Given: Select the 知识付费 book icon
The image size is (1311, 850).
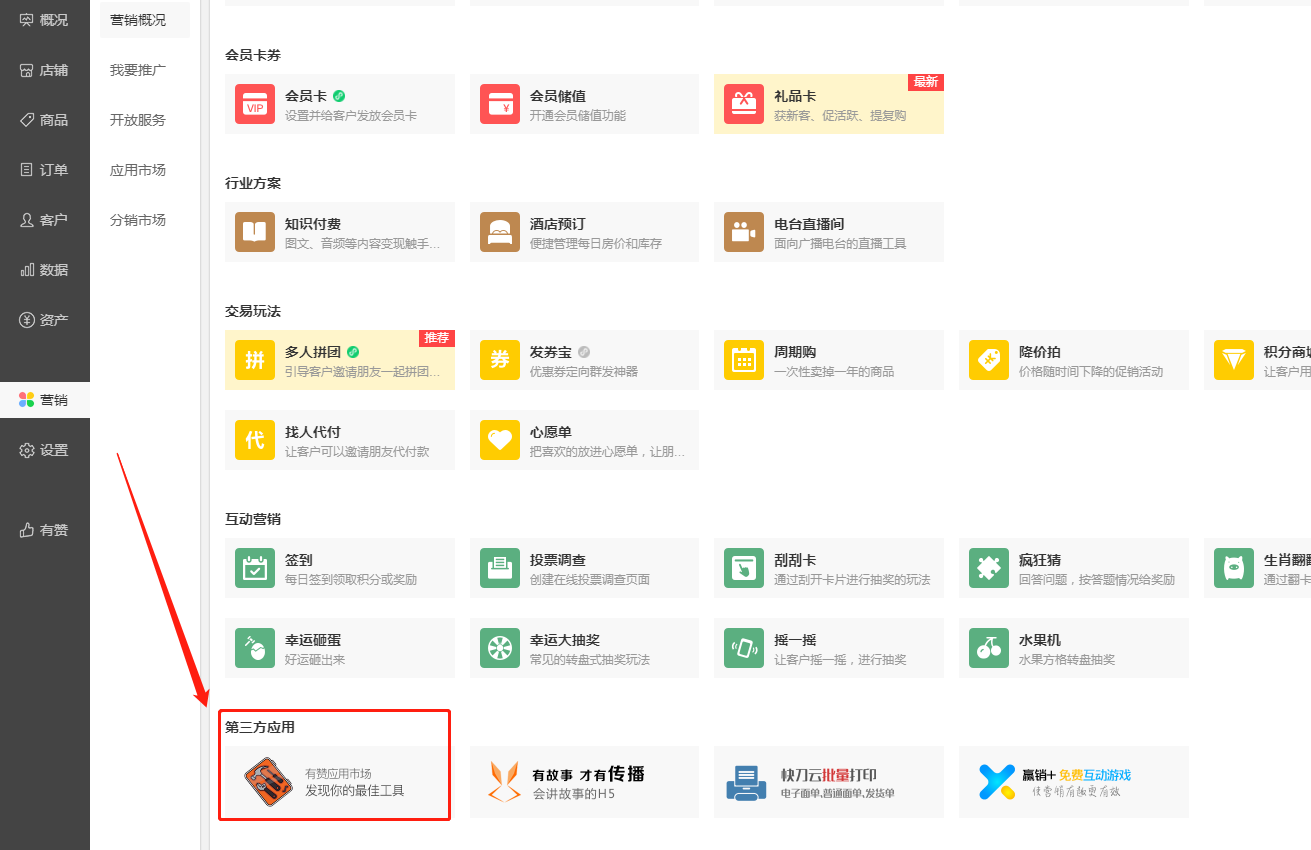Looking at the screenshot, I should pyautogui.click(x=255, y=232).
